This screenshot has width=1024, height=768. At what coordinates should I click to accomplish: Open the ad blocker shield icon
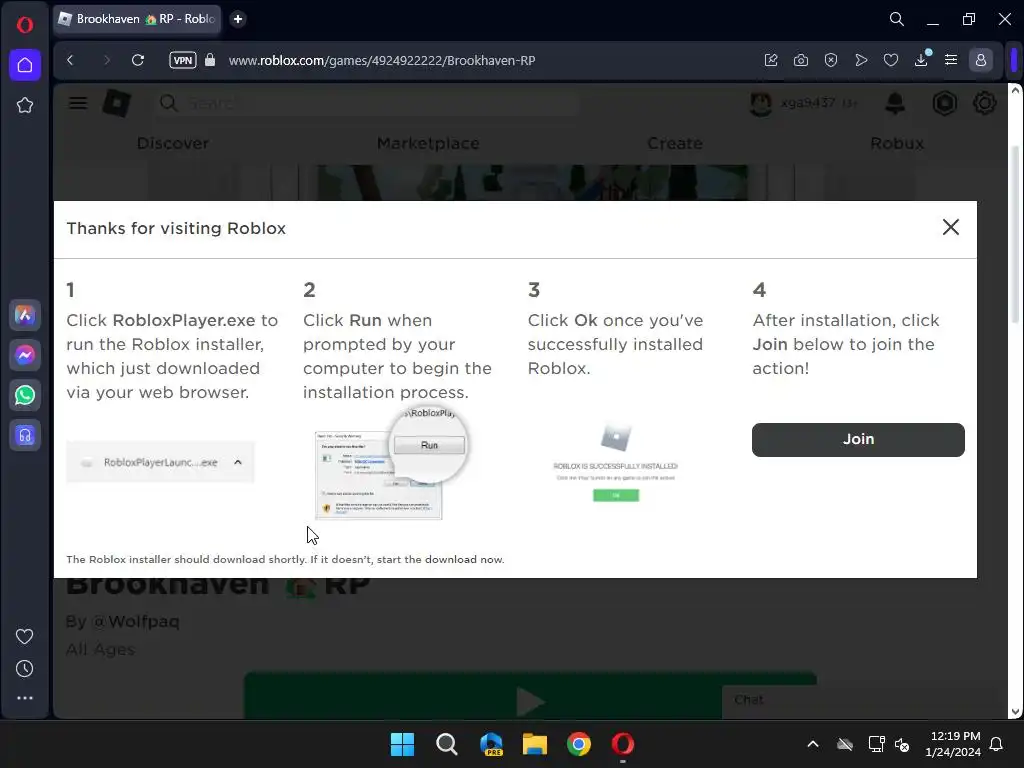click(831, 60)
